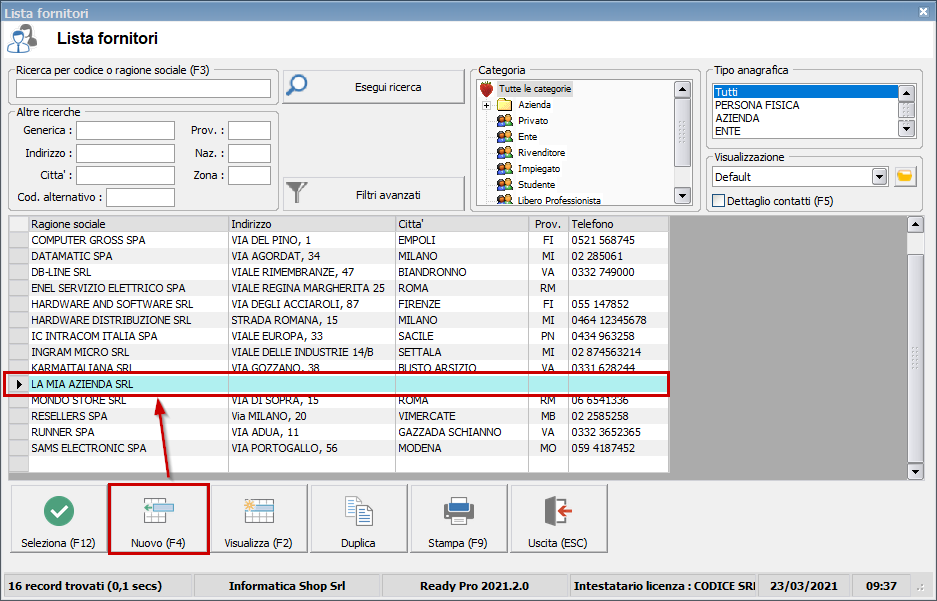Screen dimensions: 937x601
Task: Close the Lista fornitori window
Action: 923,11
